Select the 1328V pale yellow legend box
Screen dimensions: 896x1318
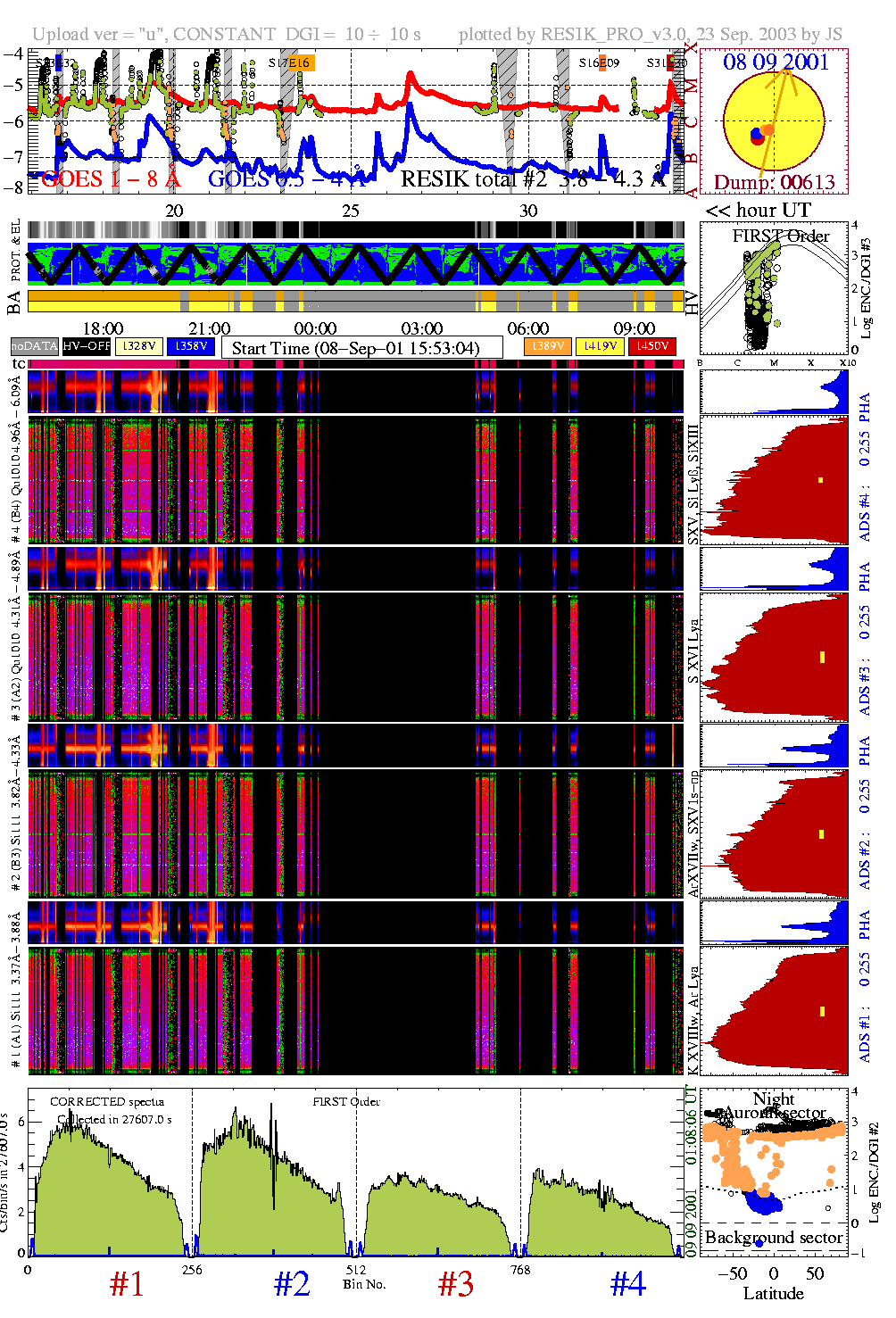point(139,346)
